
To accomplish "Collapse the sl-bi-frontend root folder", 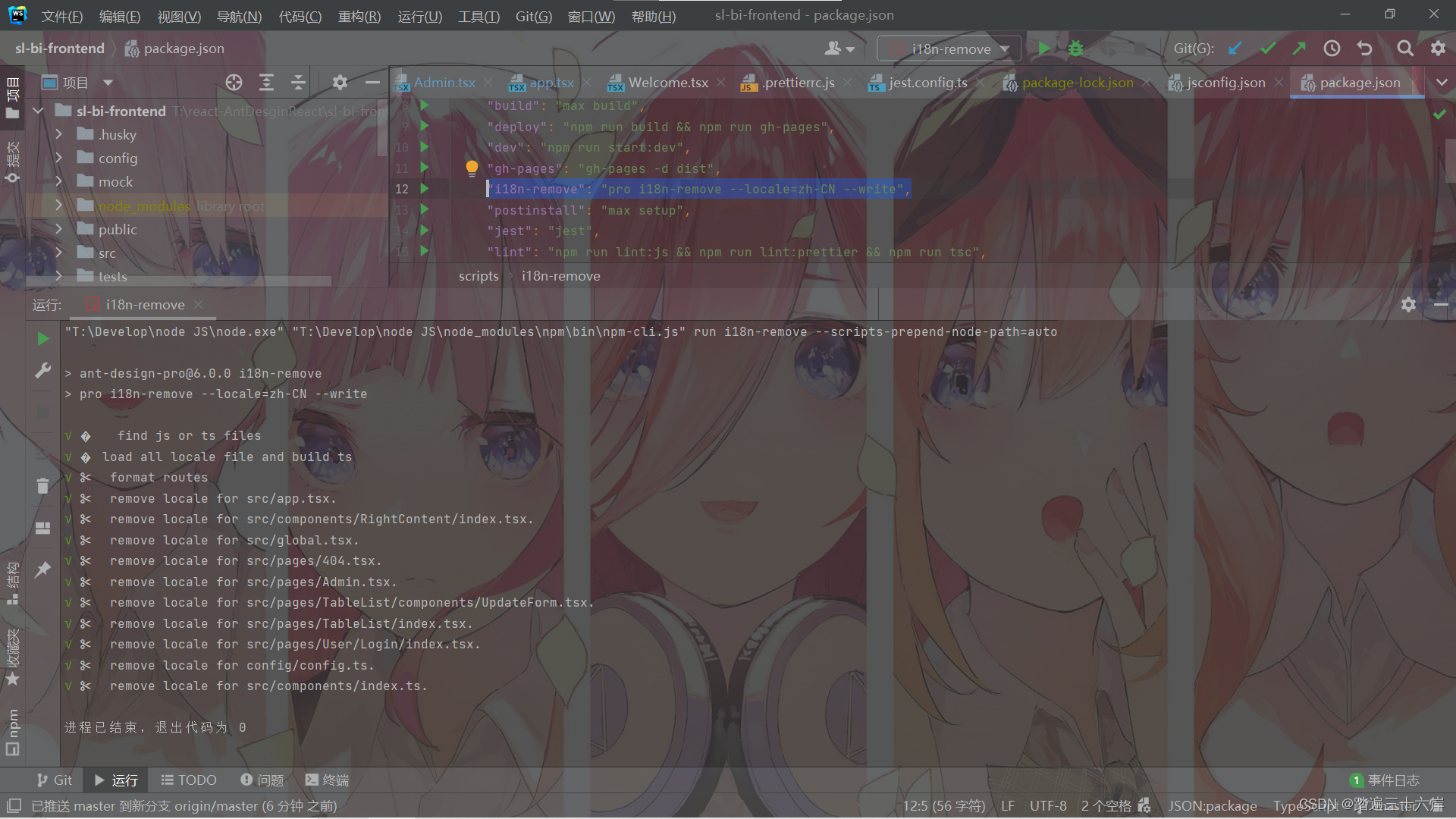I will coord(39,111).
